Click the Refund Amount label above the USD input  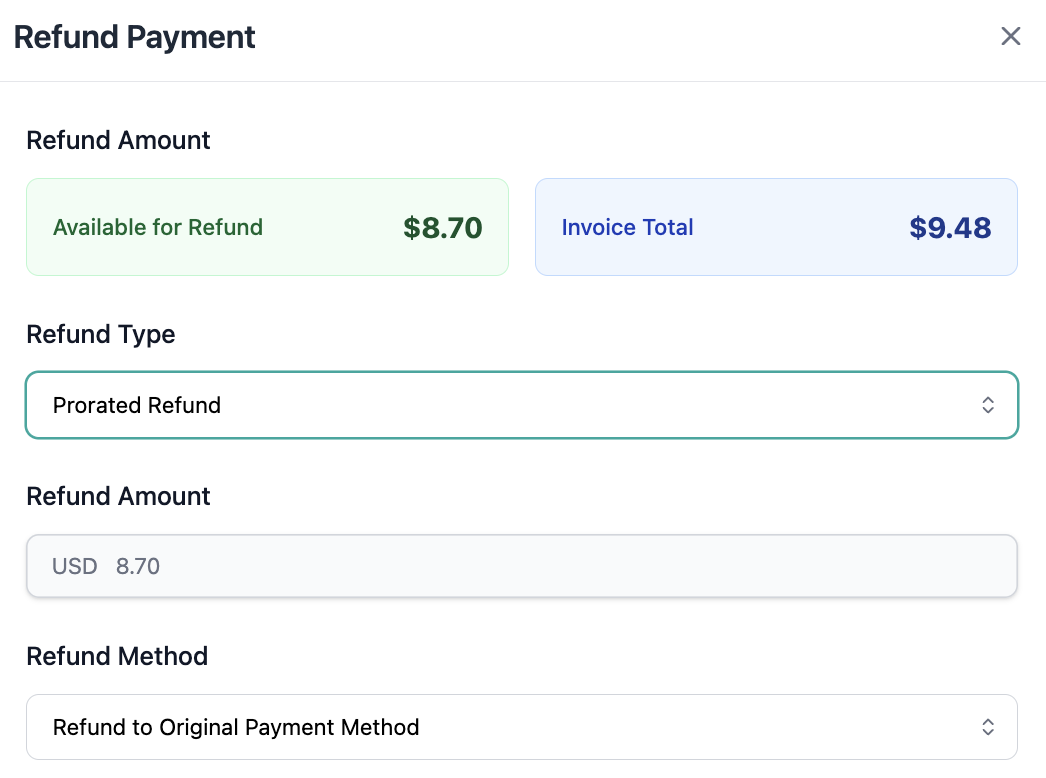point(118,496)
